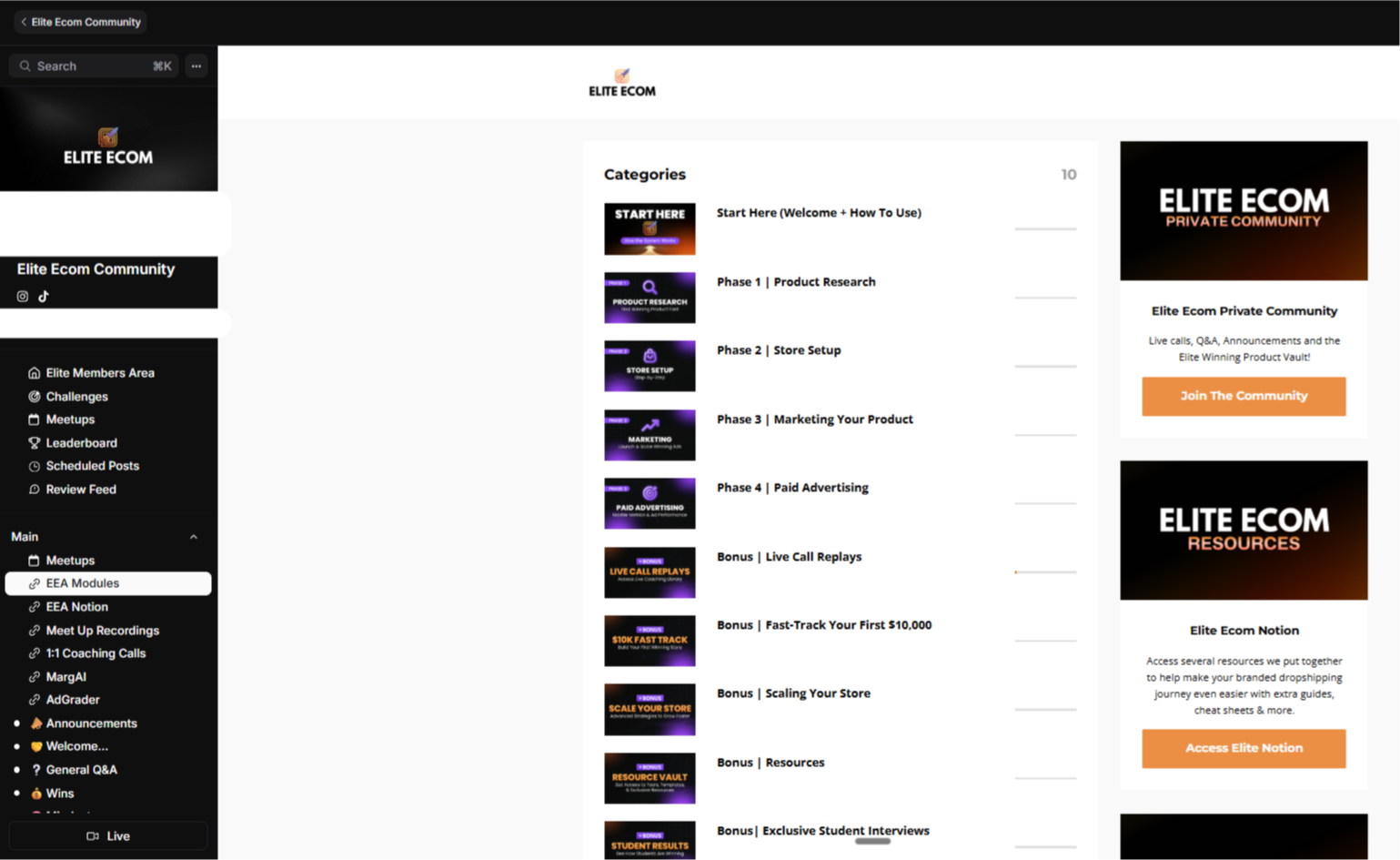Click the trophy icon next to Leaderboard
The image size is (1400, 860).
(35, 443)
